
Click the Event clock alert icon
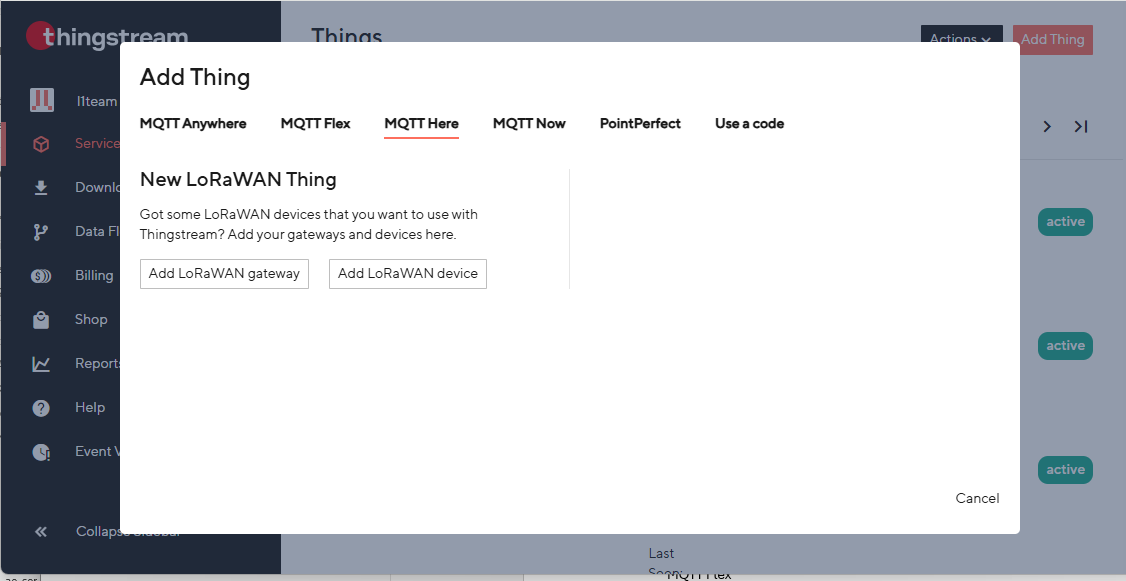click(x=41, y=452)
